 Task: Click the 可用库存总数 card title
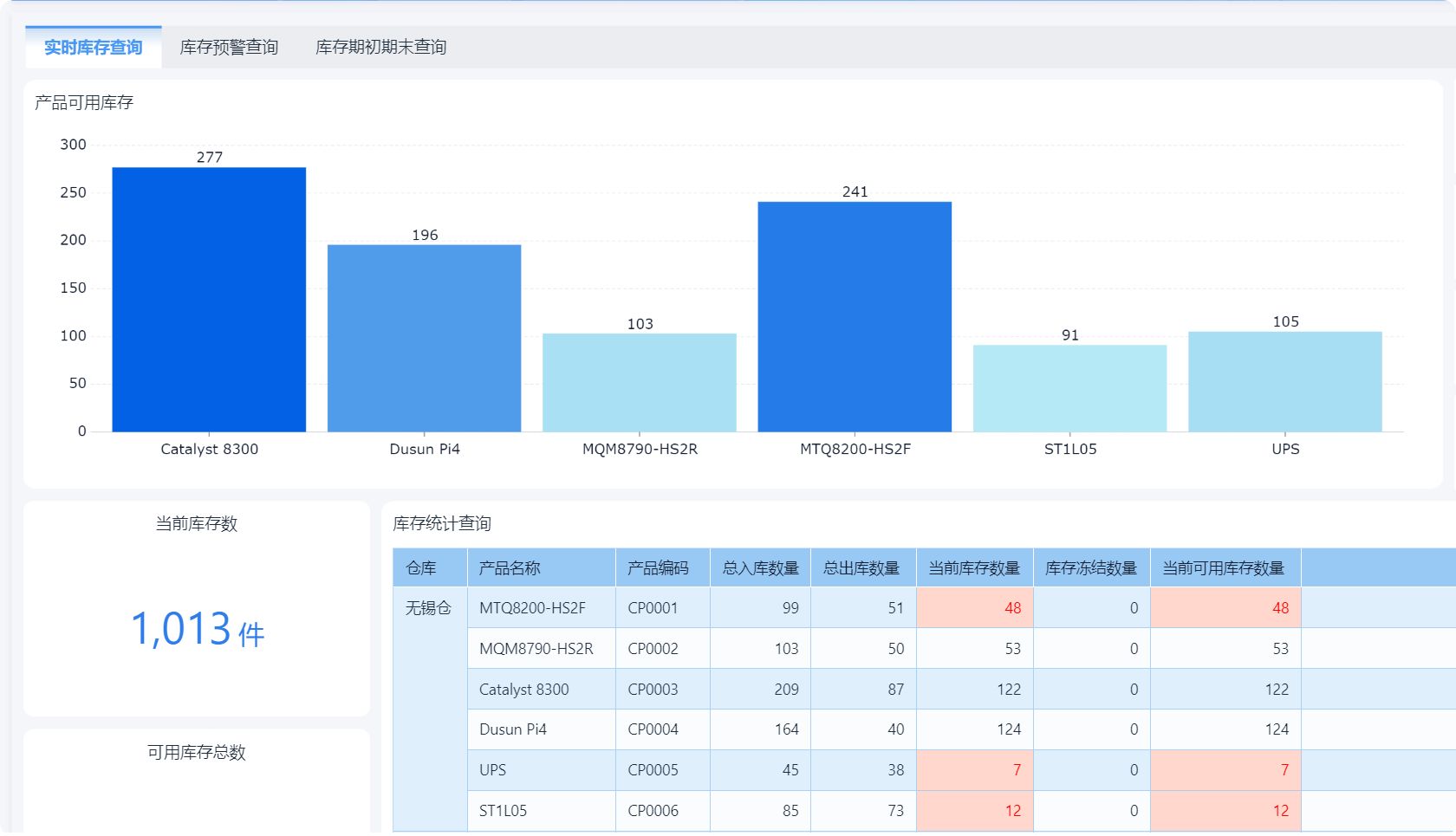click(197, 753)
